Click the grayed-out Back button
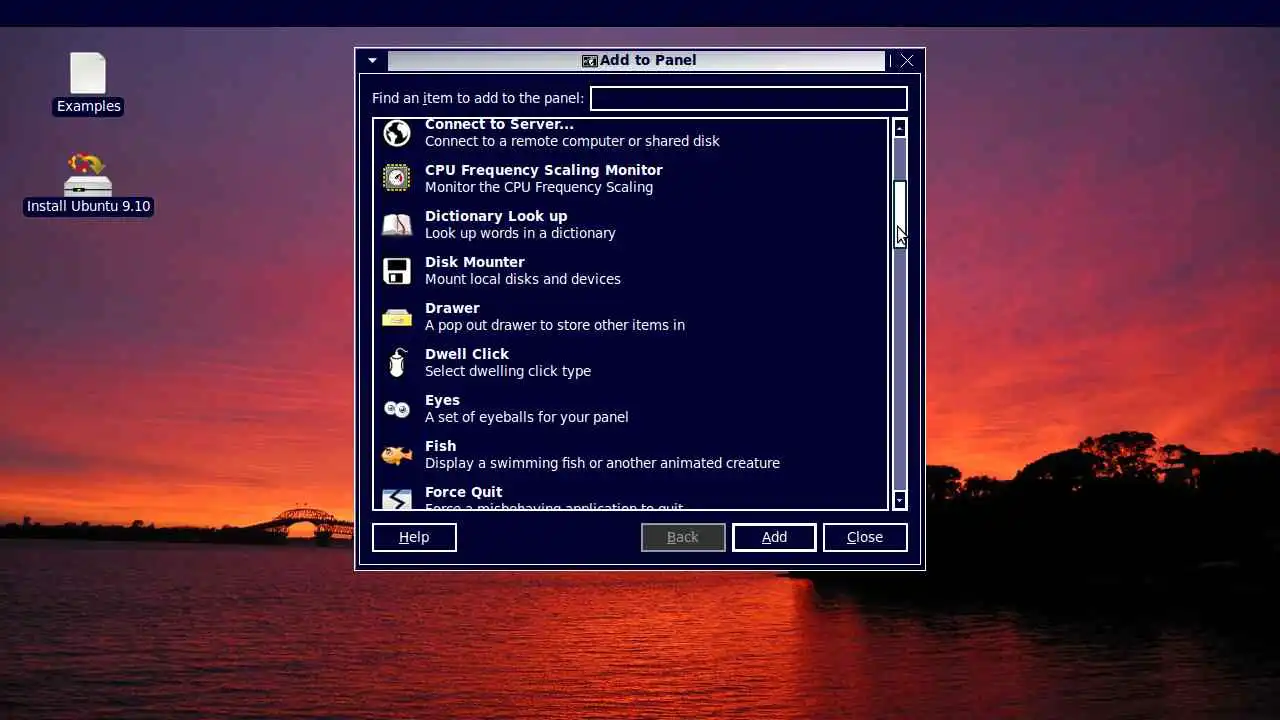This screenshot has height=720, width=1280. (683, 537)
